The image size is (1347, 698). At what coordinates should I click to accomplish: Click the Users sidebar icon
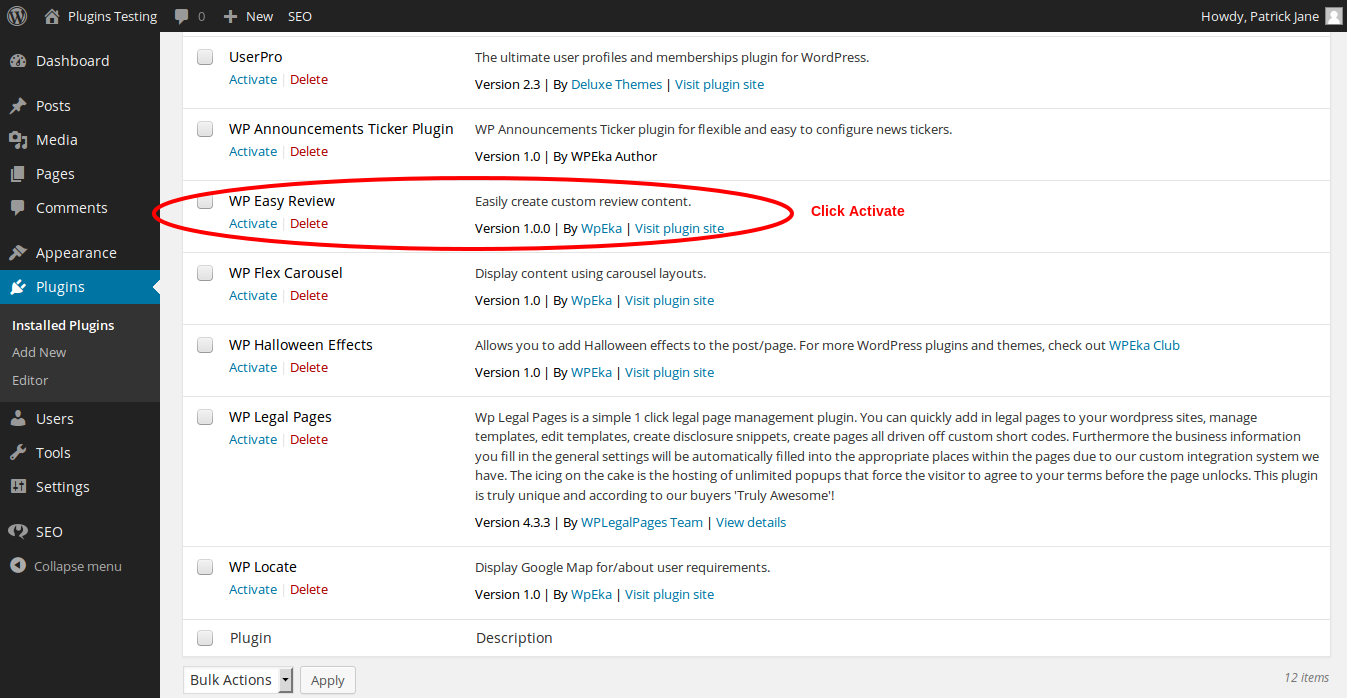18,419
